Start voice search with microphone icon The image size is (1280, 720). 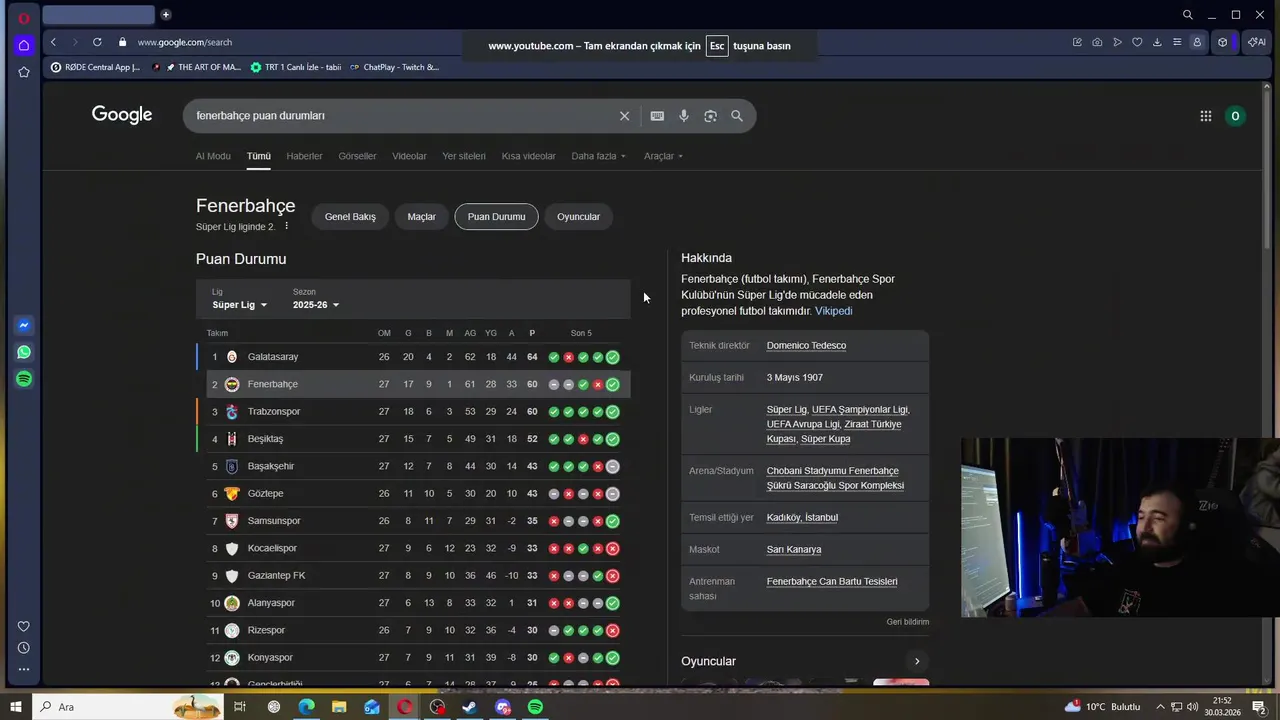click(x=684, y=116)
